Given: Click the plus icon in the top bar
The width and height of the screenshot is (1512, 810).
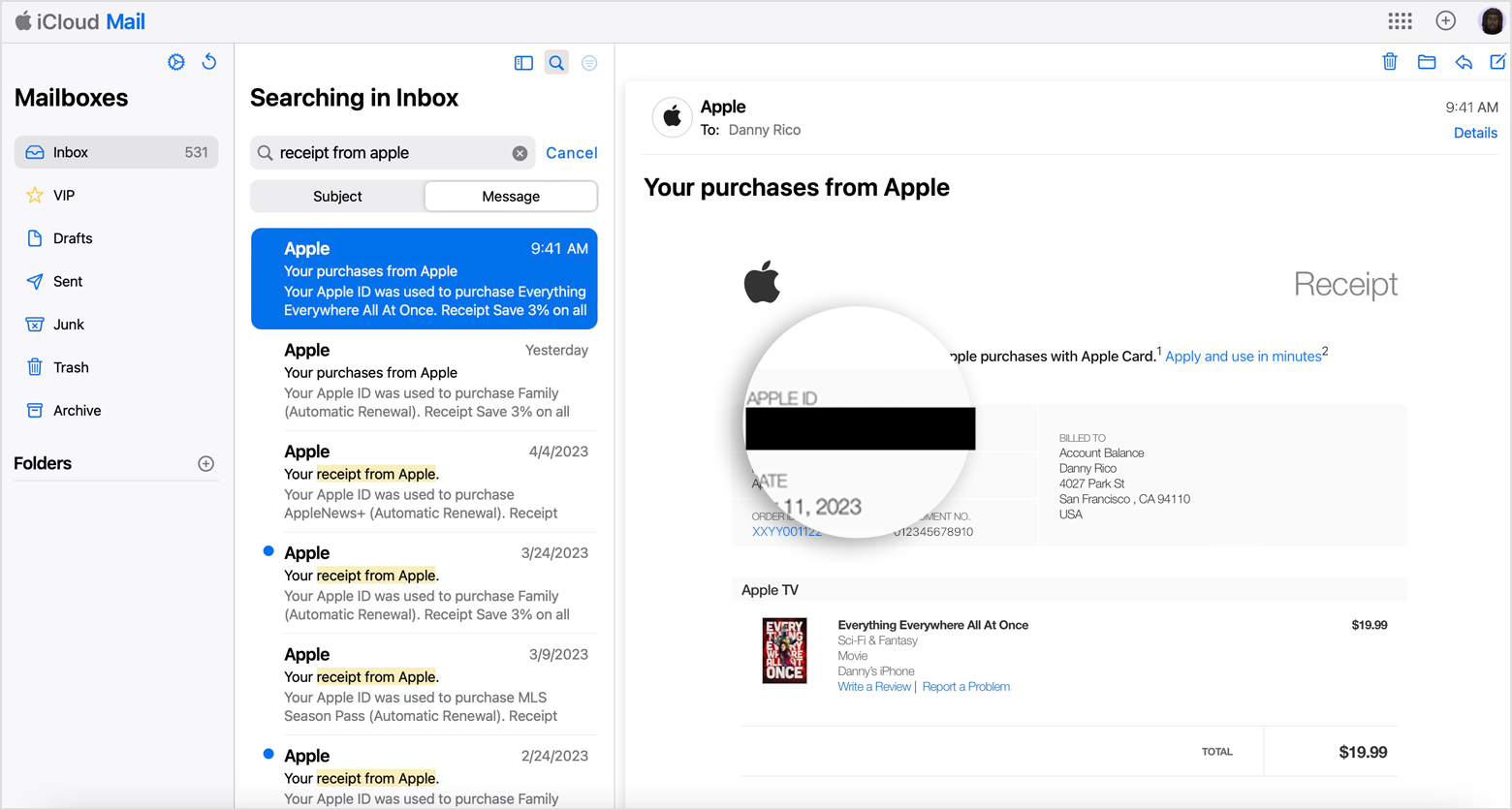Looking at the screenshot, I should pos(1445,21).
